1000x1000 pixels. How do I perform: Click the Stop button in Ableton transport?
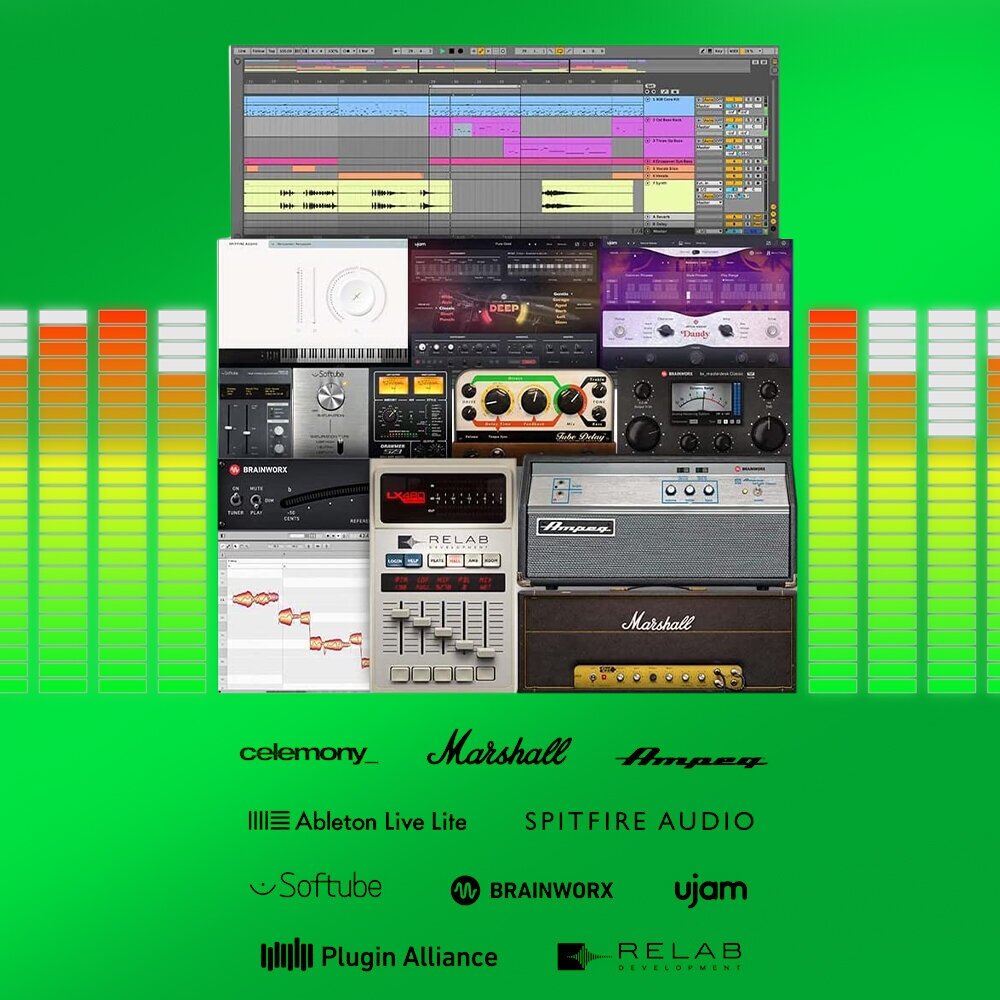pyautogui.click(x=452, y=51)
